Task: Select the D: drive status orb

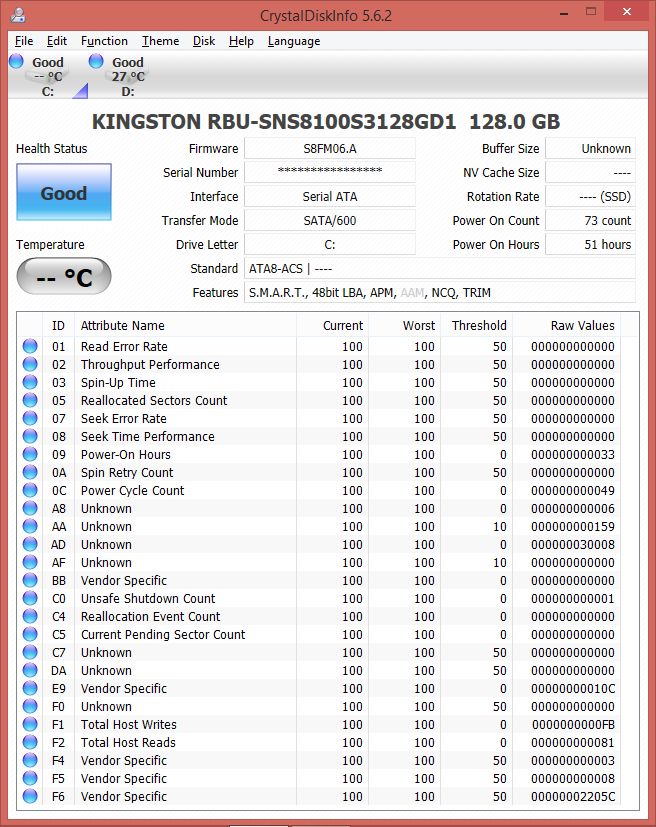Action: 96,61
